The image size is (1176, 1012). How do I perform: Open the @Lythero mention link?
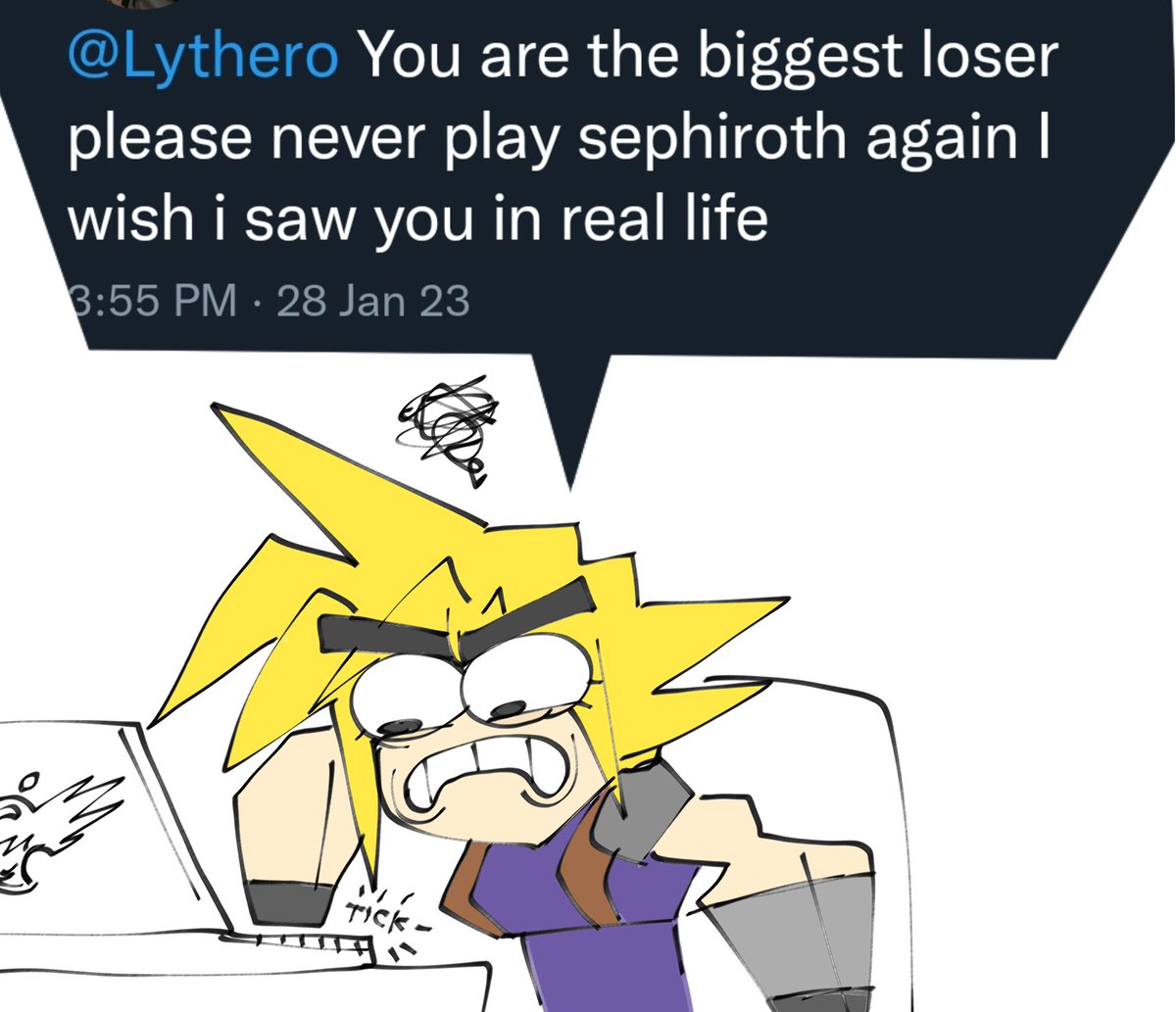click(203, 59)
